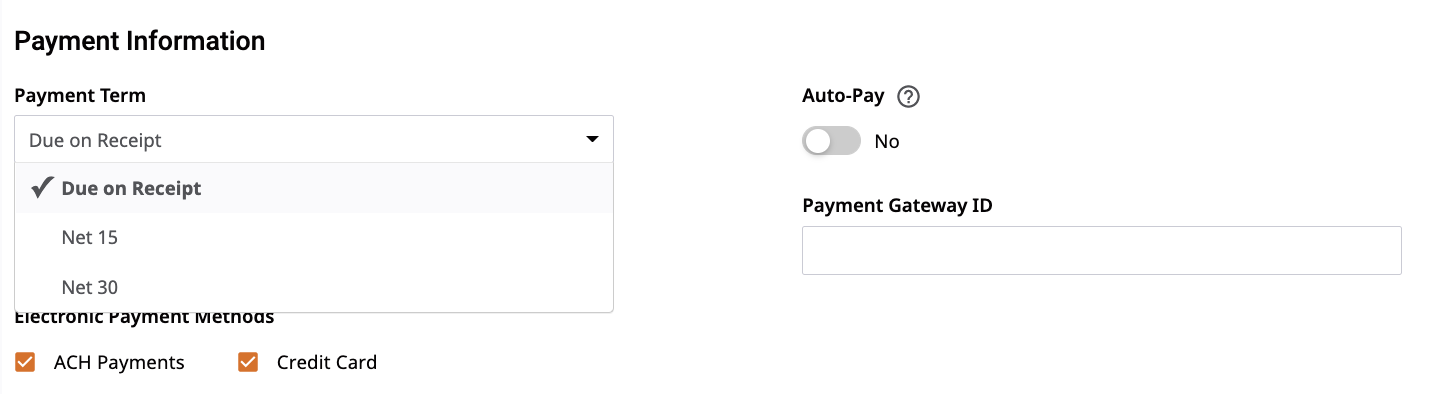Viewport: 1442px width, 394px height.
Task: Click the checkmark beside Due on Receipt
Action: (42, 188)
